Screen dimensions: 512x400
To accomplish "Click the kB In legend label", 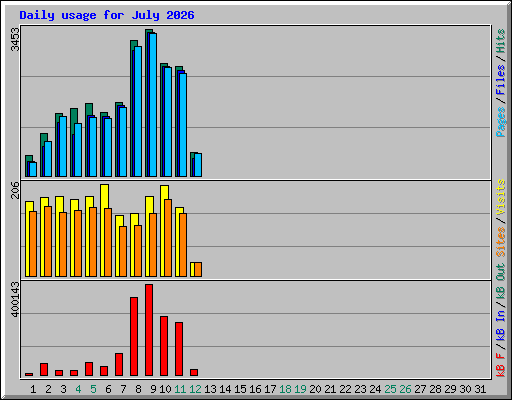I will (500, 317).
